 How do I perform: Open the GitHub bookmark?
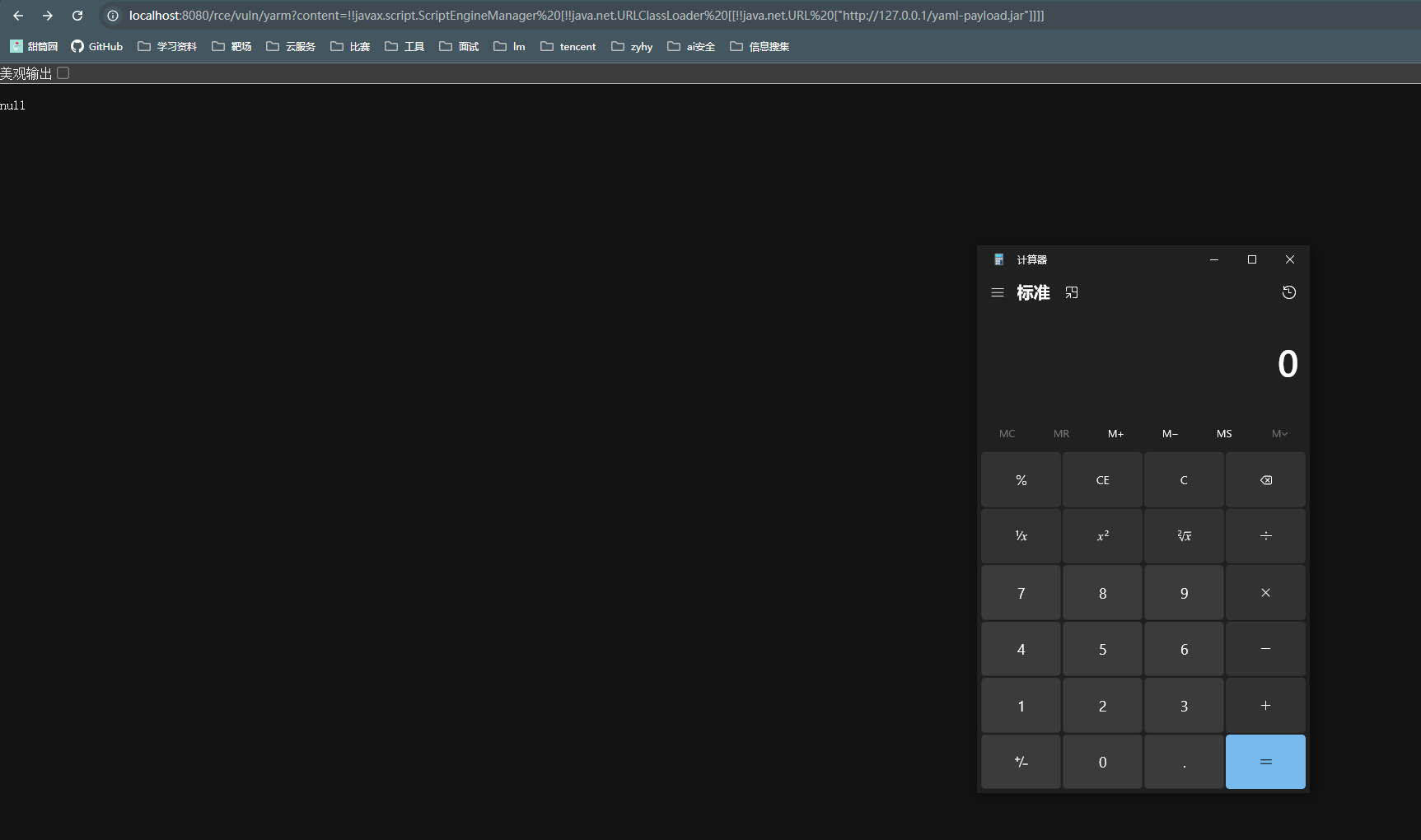coord(97,46)
